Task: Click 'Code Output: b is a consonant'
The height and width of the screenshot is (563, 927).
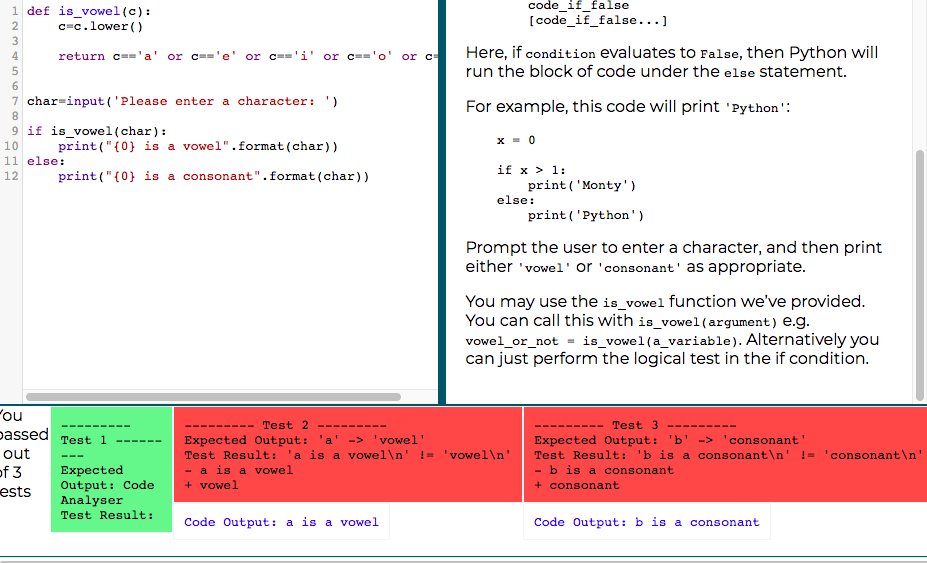Action: 647,522
